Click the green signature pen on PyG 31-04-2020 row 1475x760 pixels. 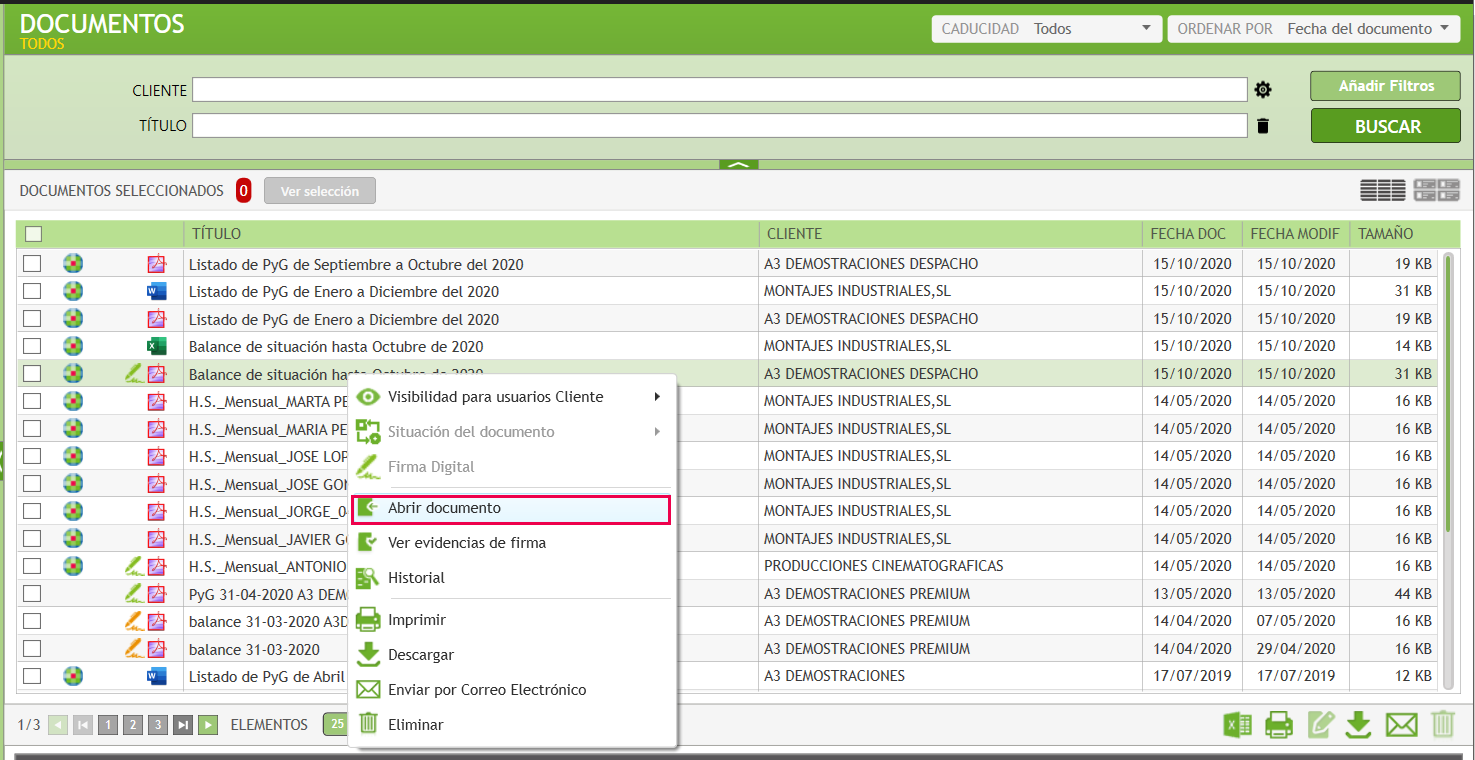tap(133, 593)
